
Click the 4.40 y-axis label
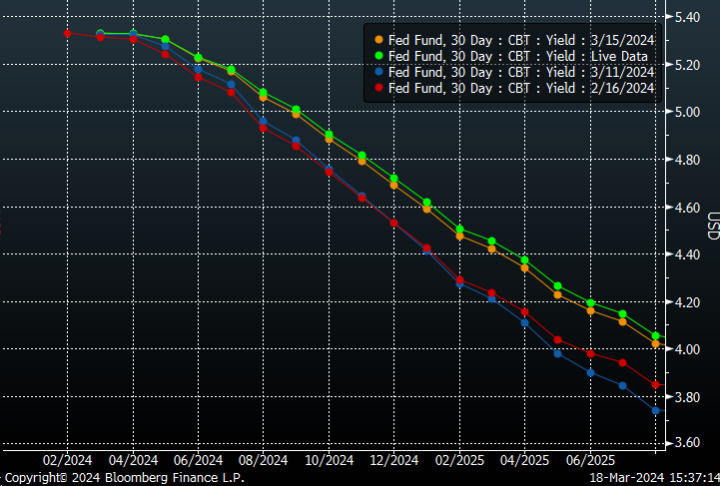coord(687,254)
